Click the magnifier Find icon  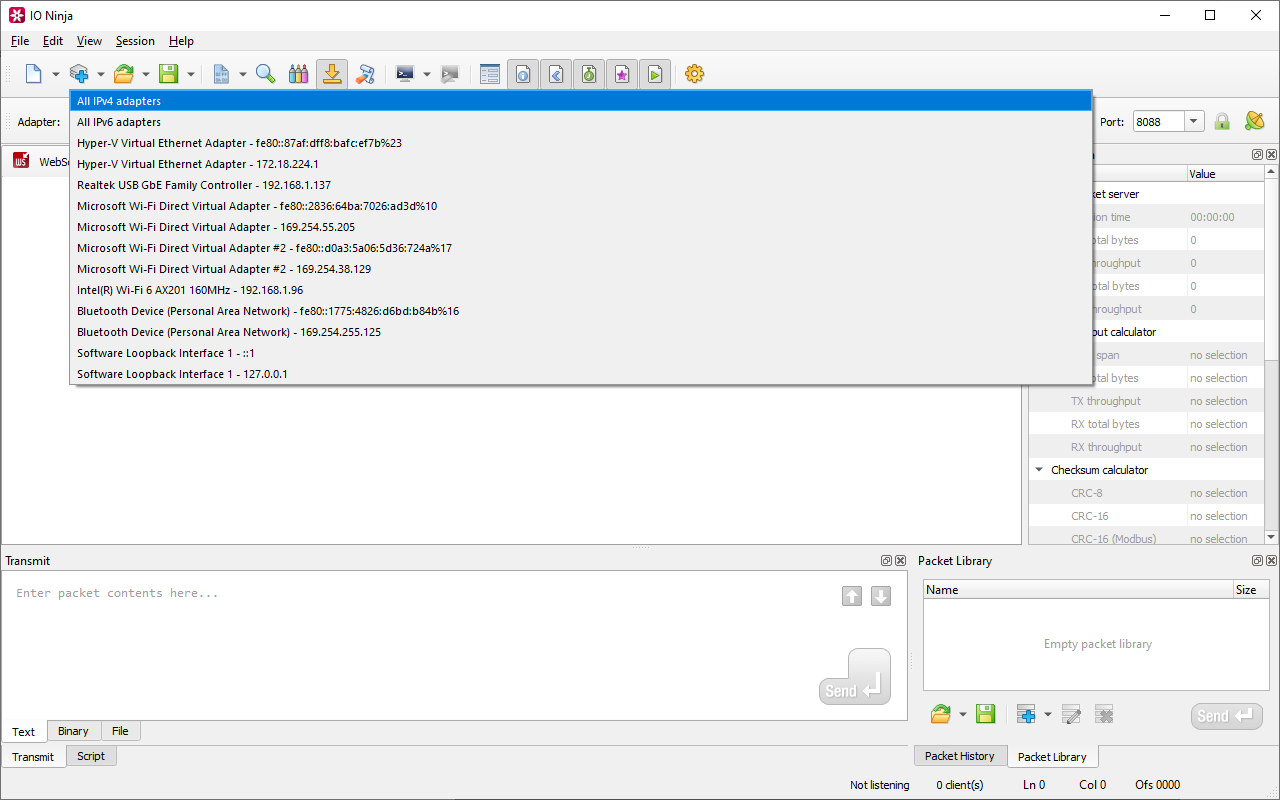266,74
